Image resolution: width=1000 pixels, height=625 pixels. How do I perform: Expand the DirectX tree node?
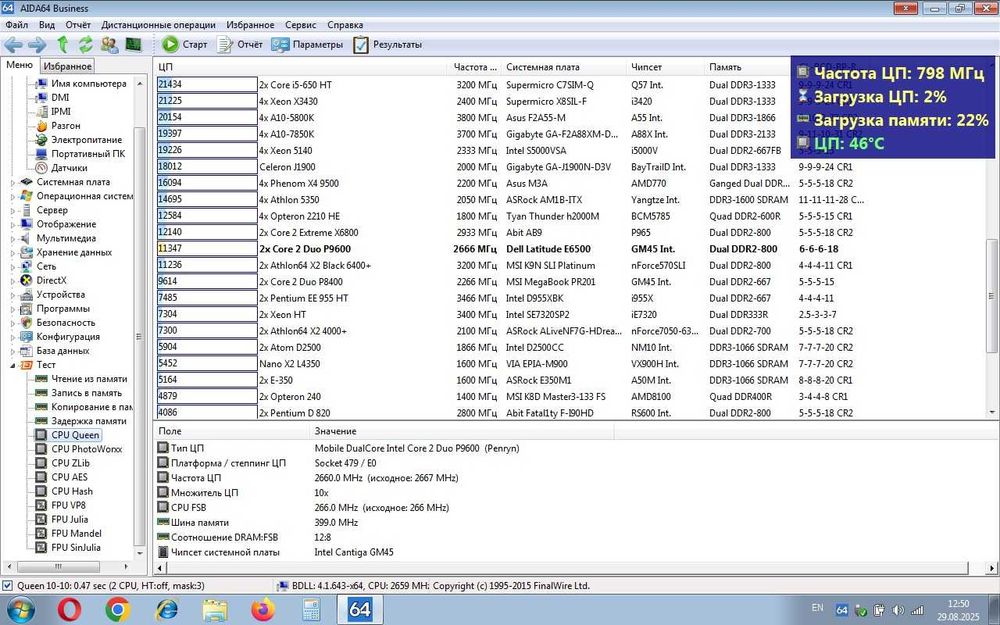point(13,281)
